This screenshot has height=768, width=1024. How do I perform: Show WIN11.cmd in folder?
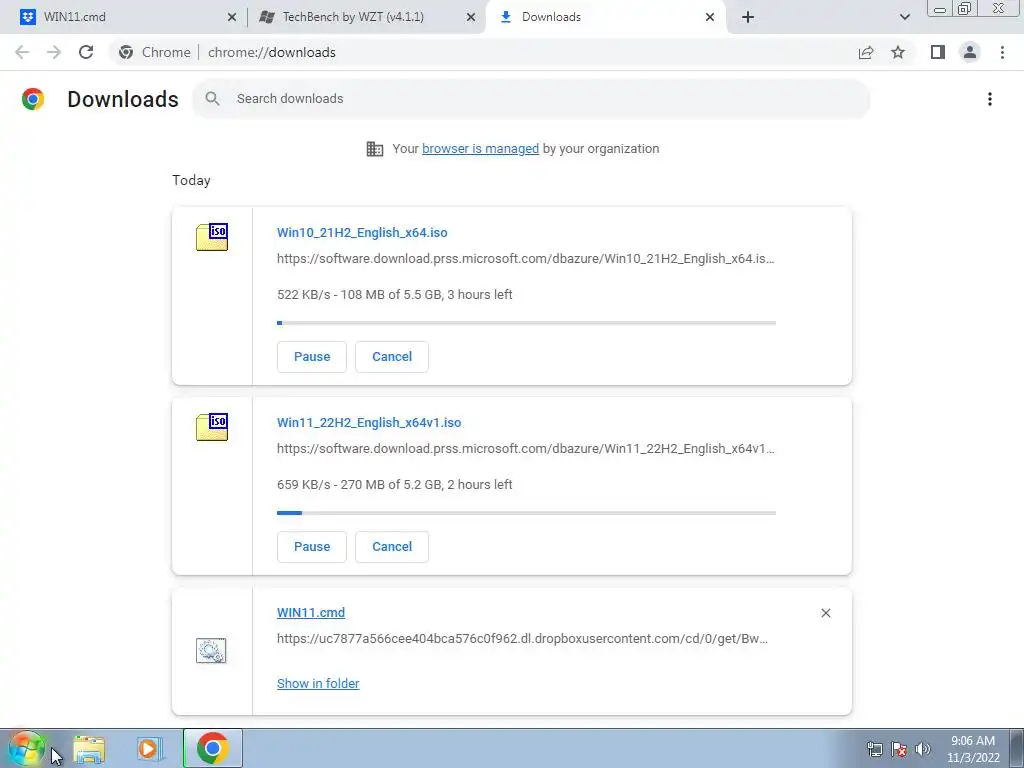point(318,683)
